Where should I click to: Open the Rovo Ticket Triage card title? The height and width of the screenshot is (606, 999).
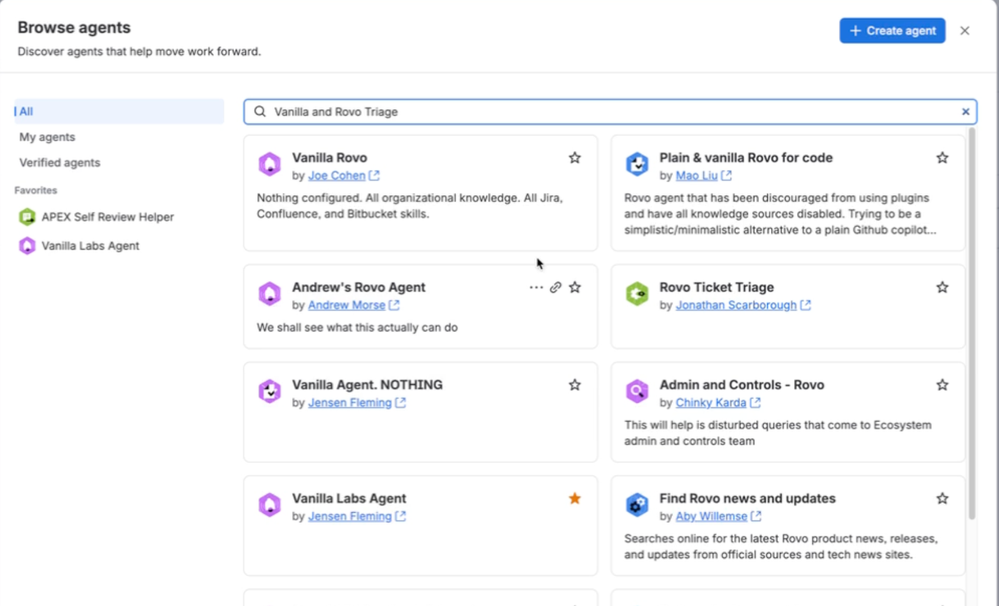coord(716,287)
